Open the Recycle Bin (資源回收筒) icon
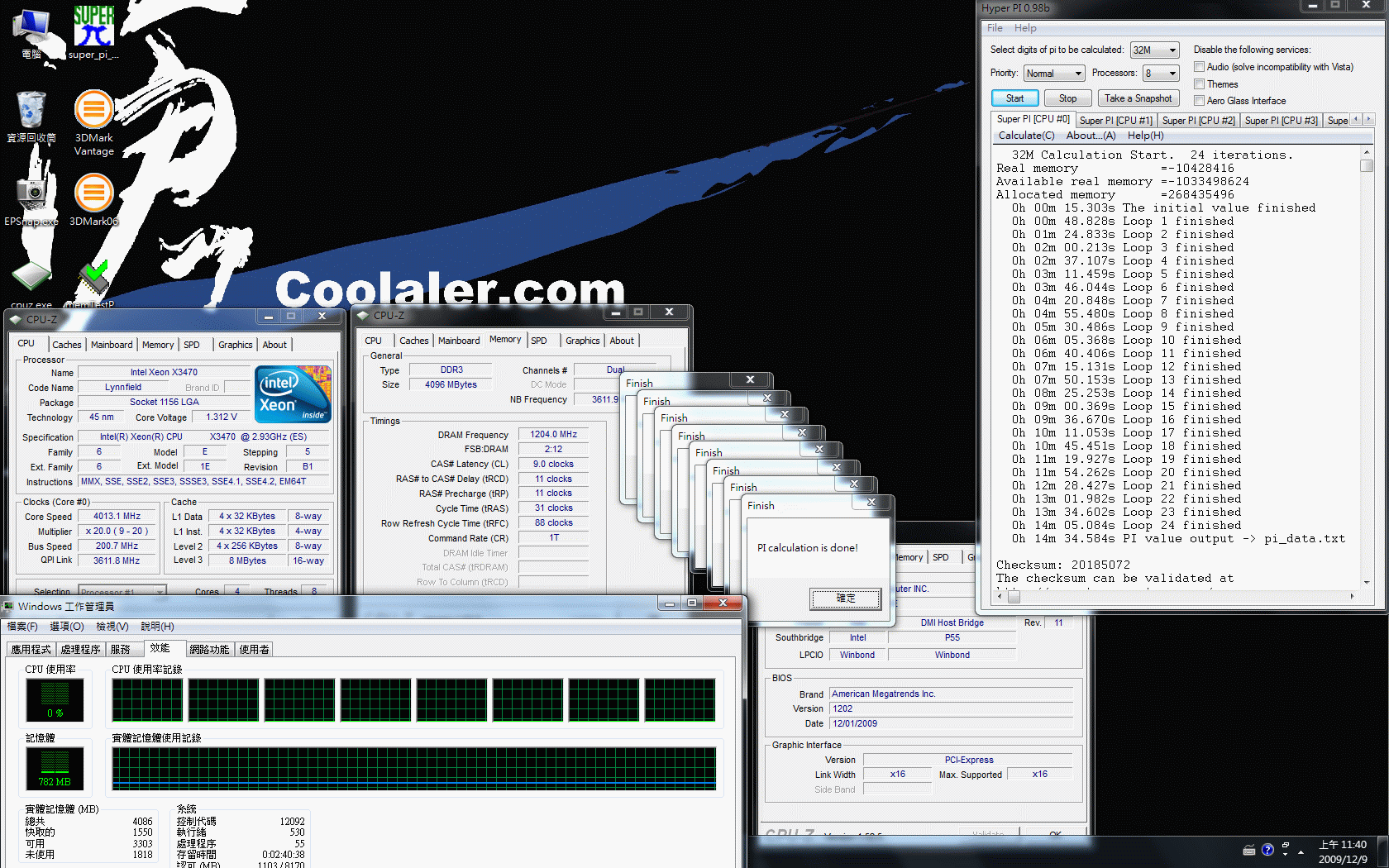Image resolution: width=1389 pixels, height=868 pixels. pos(31,116)
